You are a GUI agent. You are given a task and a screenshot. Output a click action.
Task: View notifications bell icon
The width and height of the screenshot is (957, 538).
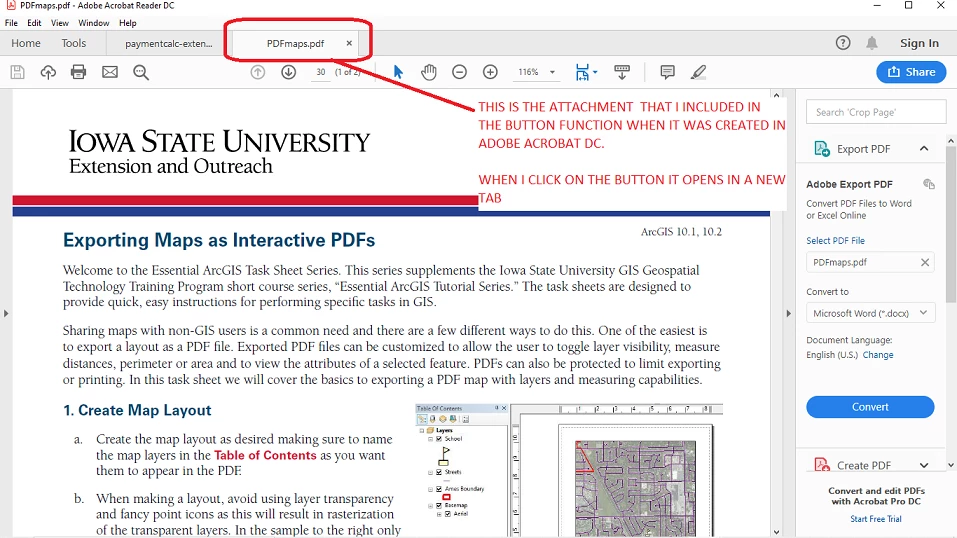tap(872, 43)
